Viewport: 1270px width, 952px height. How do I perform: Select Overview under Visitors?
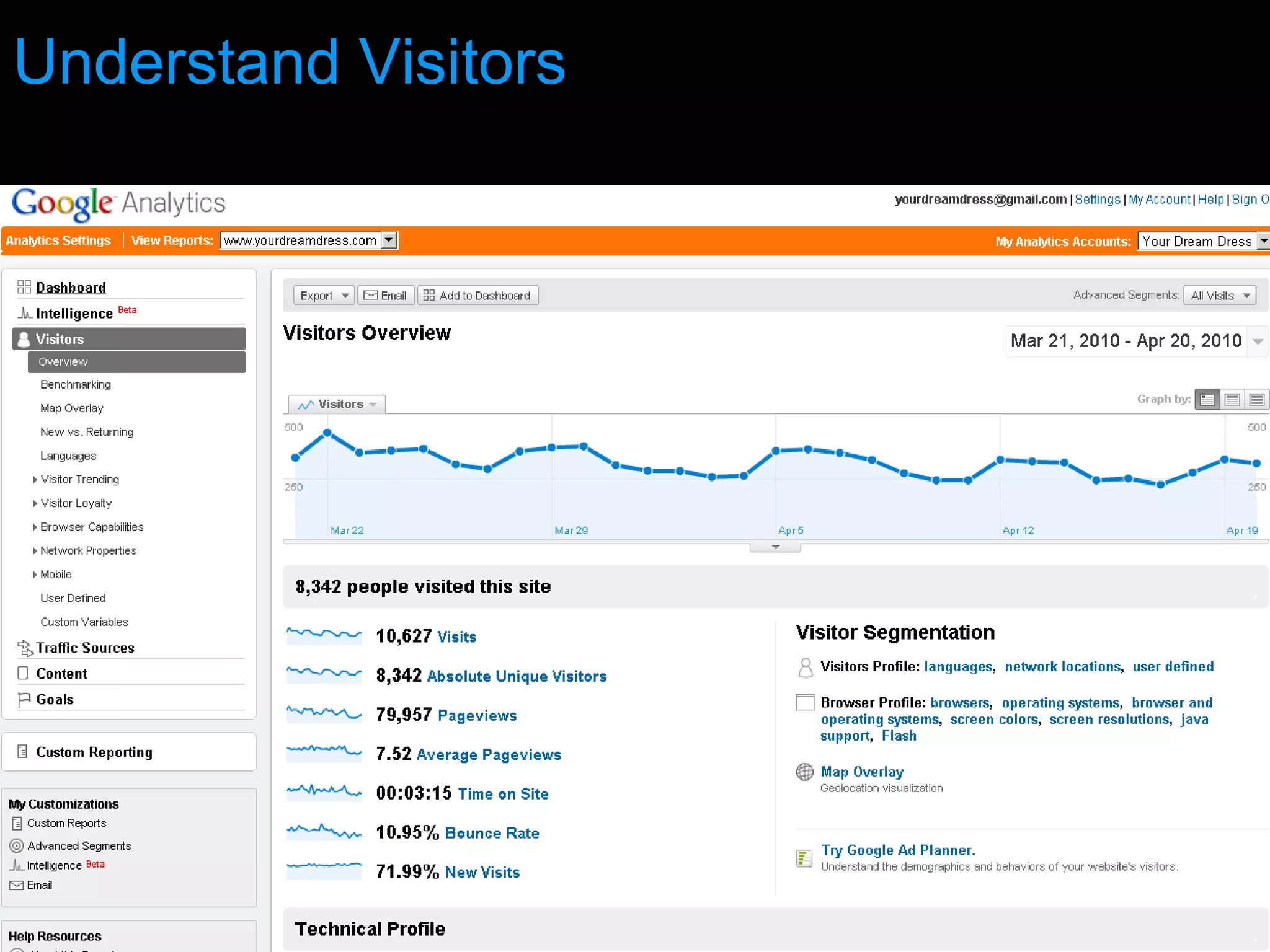[x=136, y=362]
